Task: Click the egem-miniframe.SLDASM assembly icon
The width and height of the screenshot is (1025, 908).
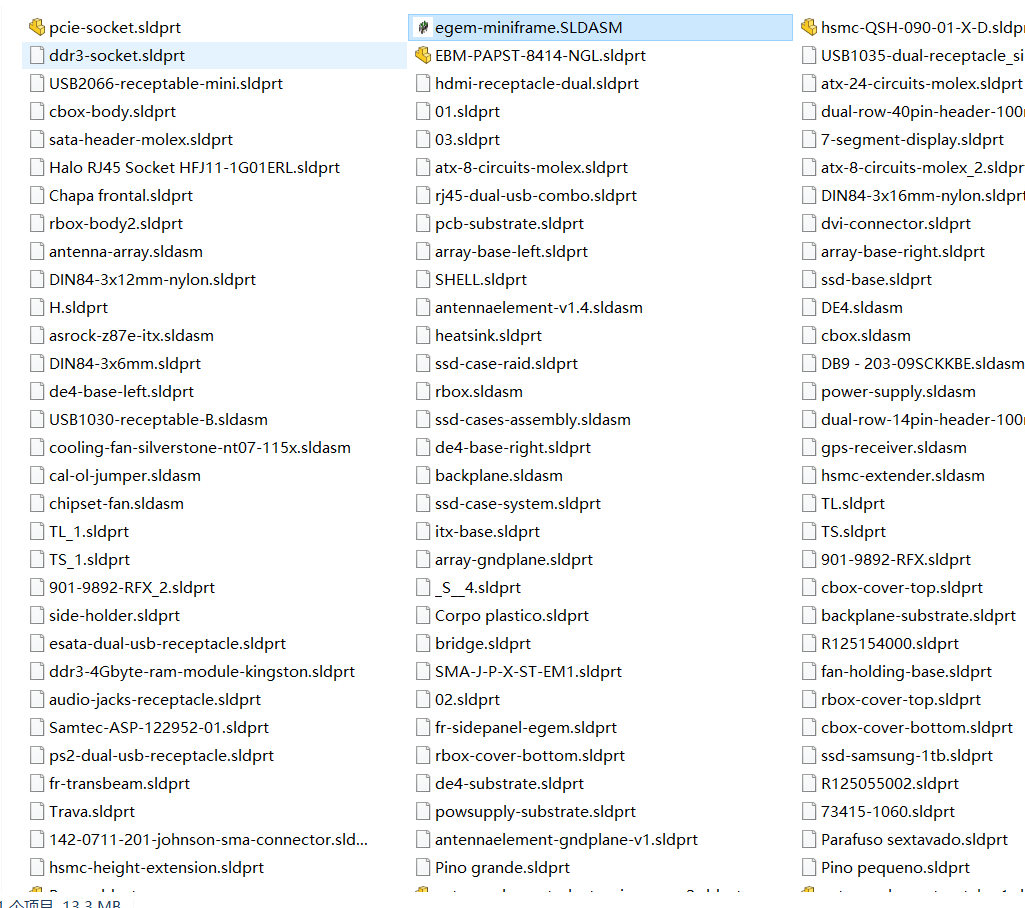Action: [x=423, y=27]
